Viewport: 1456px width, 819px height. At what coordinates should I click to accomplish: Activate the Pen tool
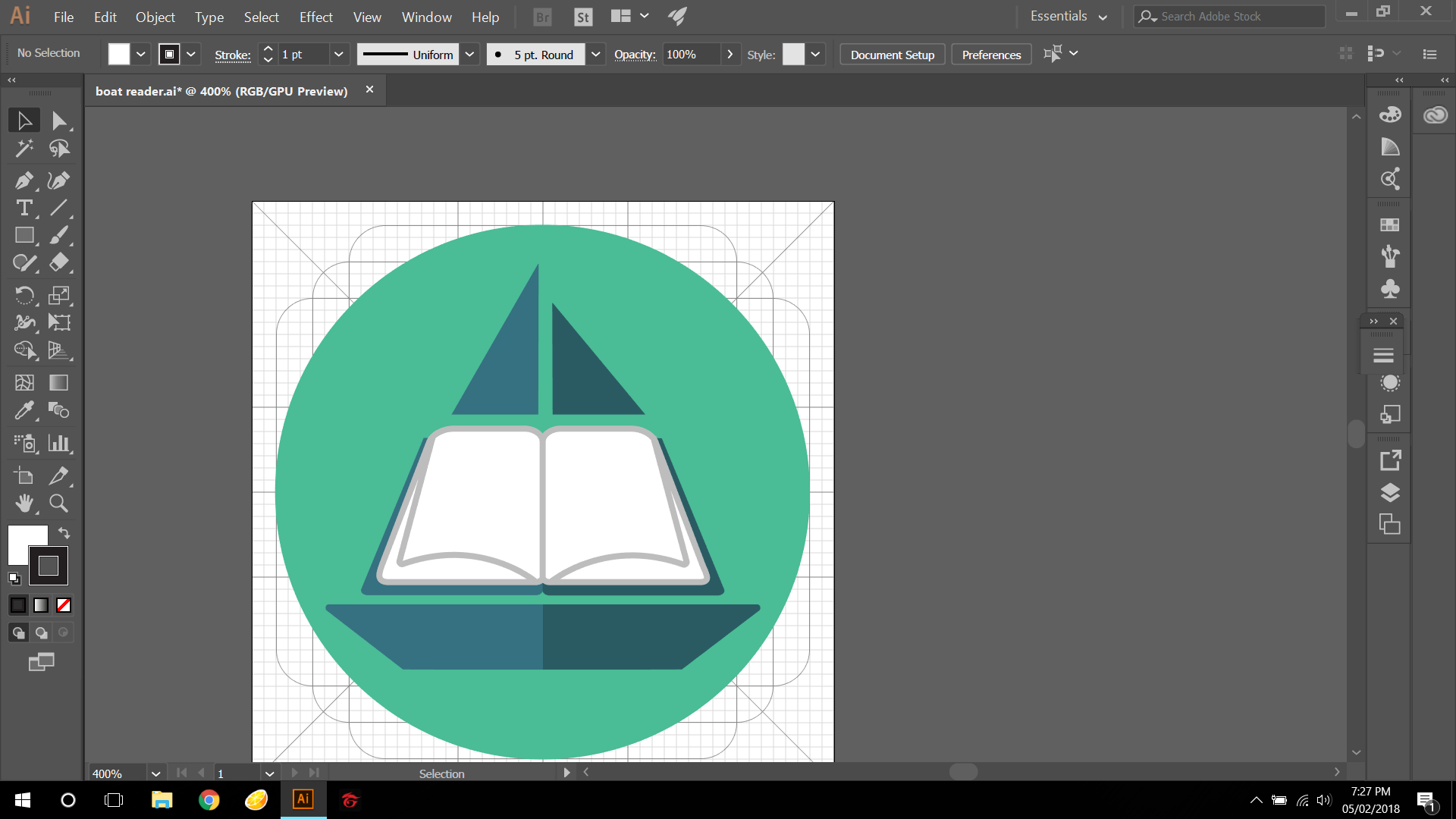coord(24,180)
